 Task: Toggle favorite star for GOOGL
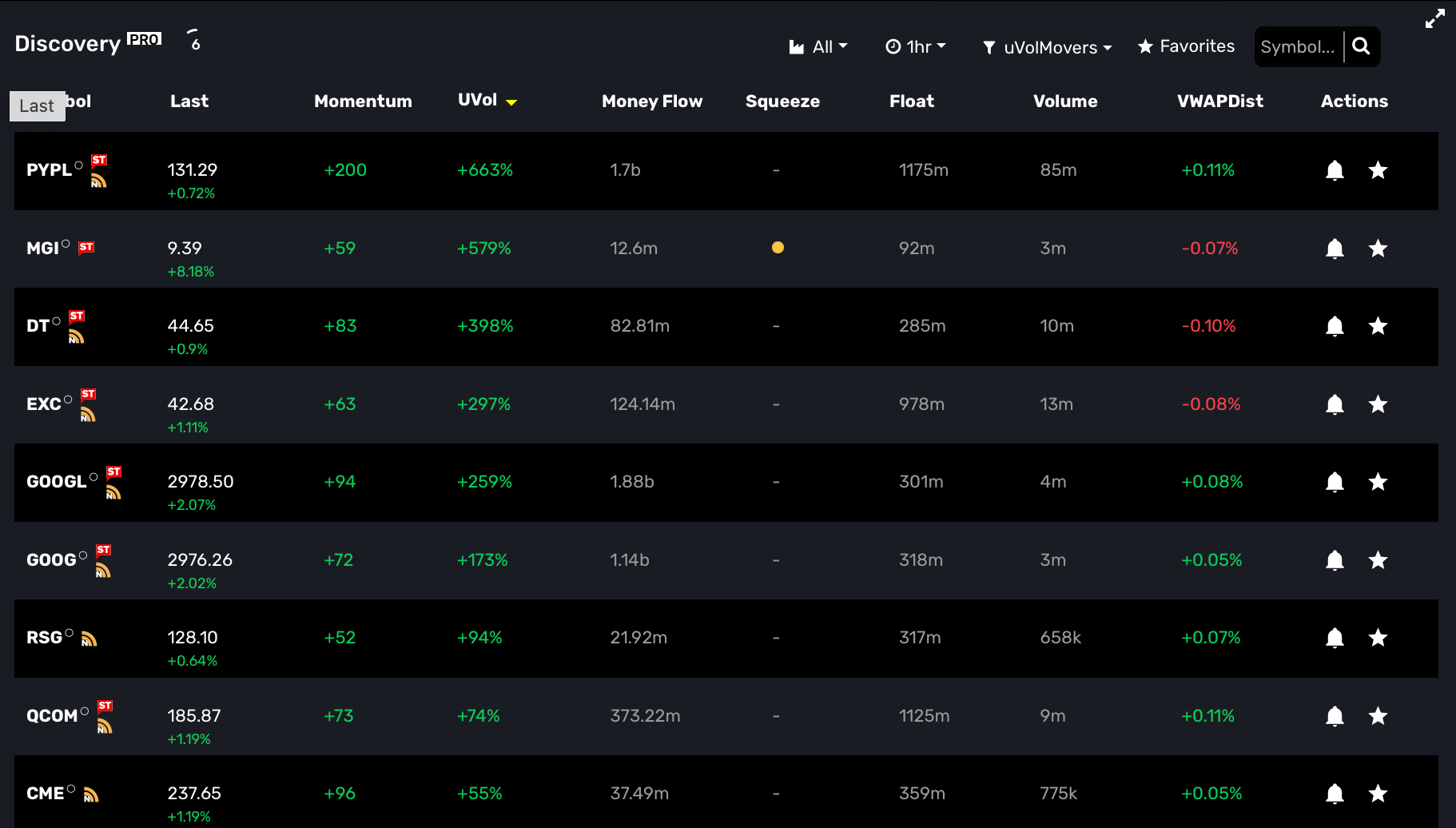pos(1378,482)
